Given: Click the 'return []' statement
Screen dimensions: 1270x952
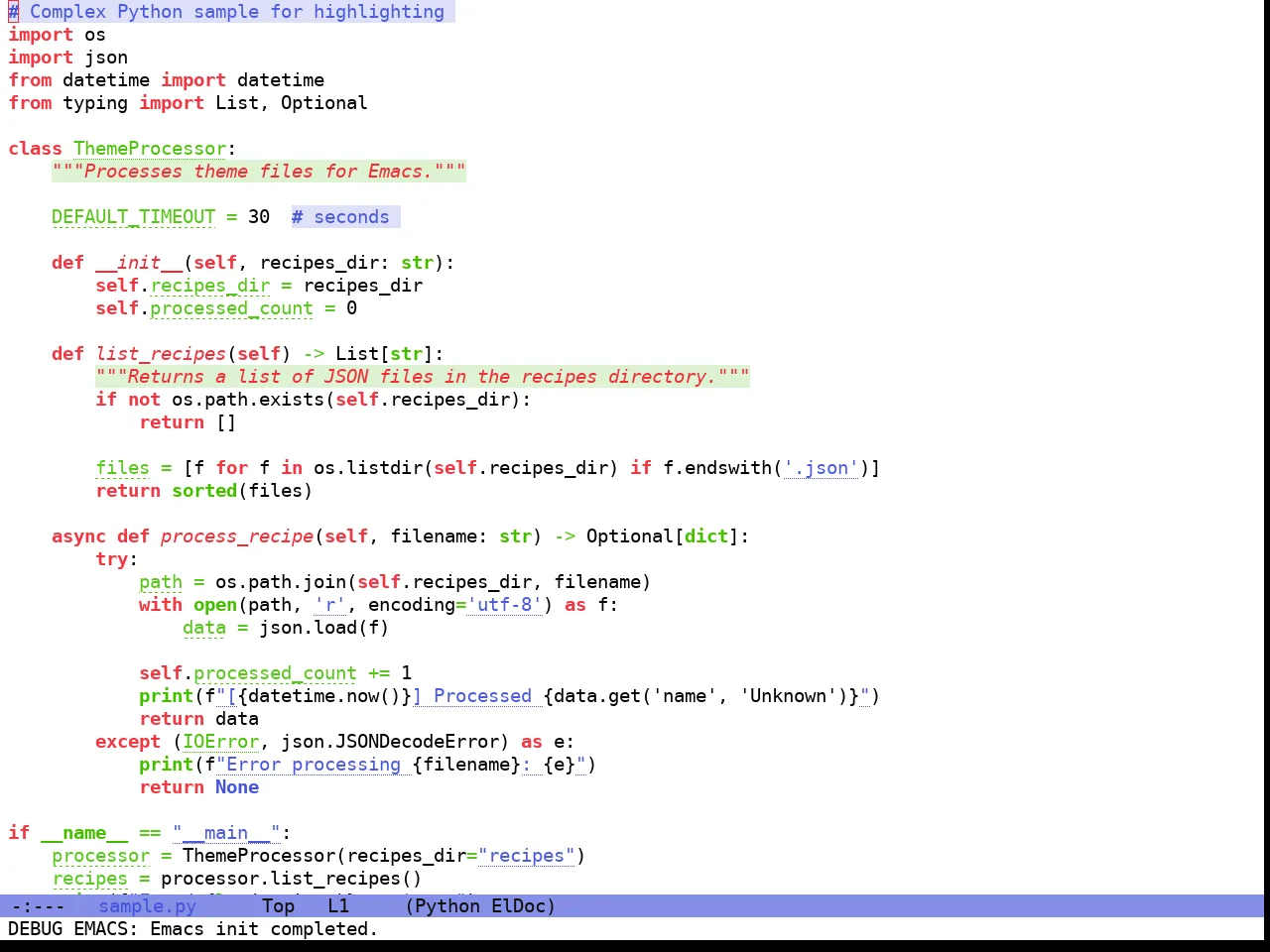Looking at the screenshot, I should click(188, 422).
